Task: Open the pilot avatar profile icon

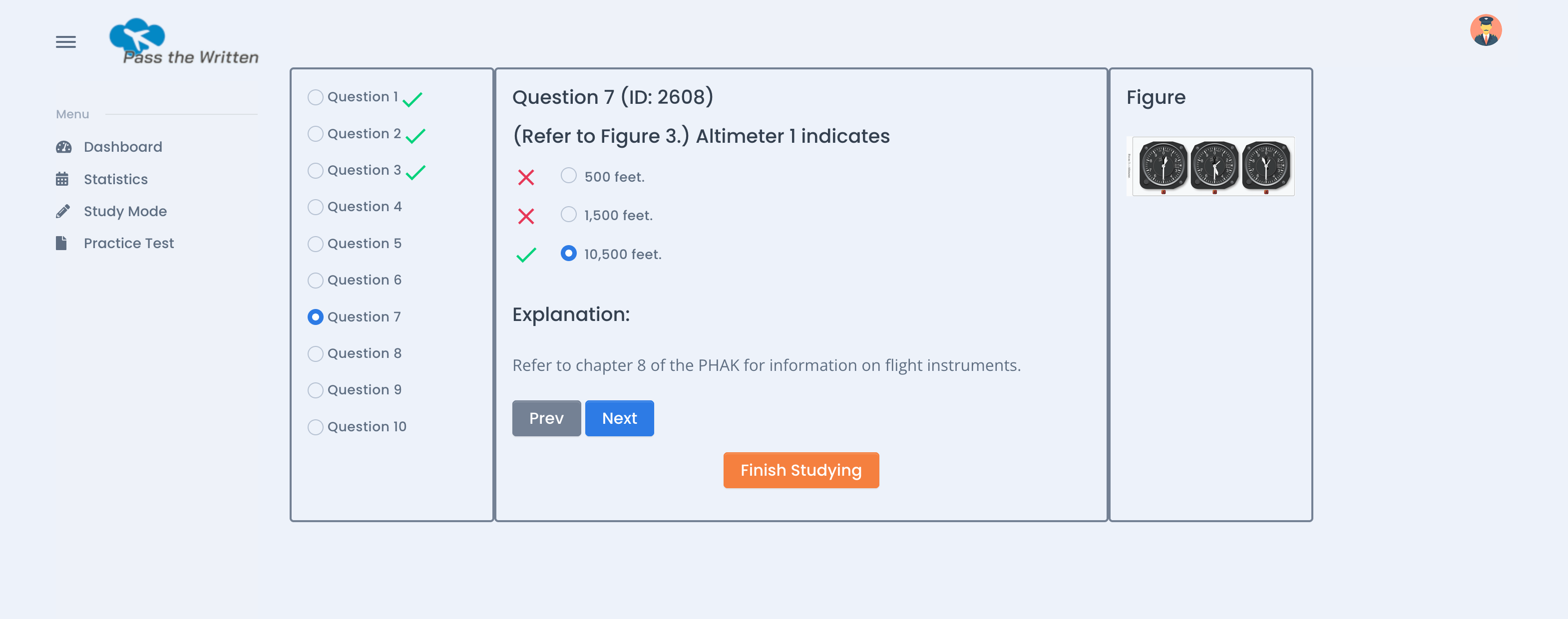Action: point(1485,30)
